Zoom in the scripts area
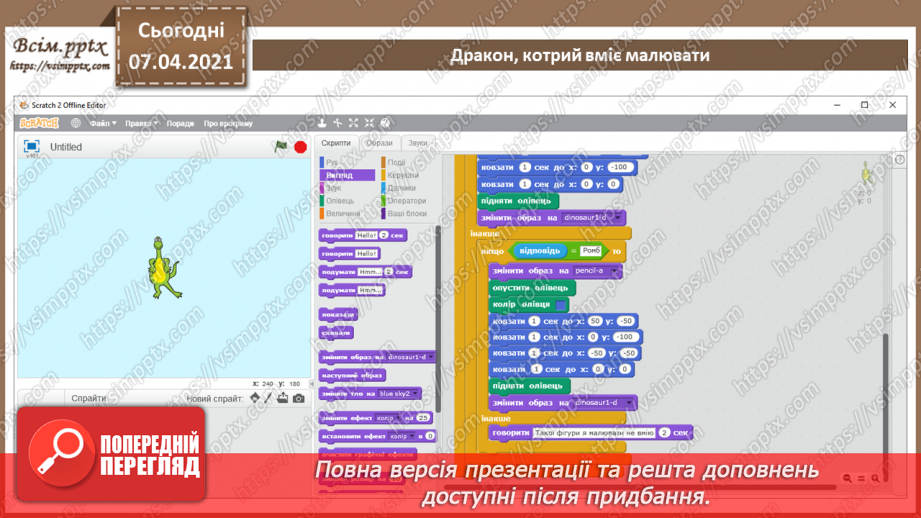This screenshot has height=518, width=921. click(x=875, y=478)
